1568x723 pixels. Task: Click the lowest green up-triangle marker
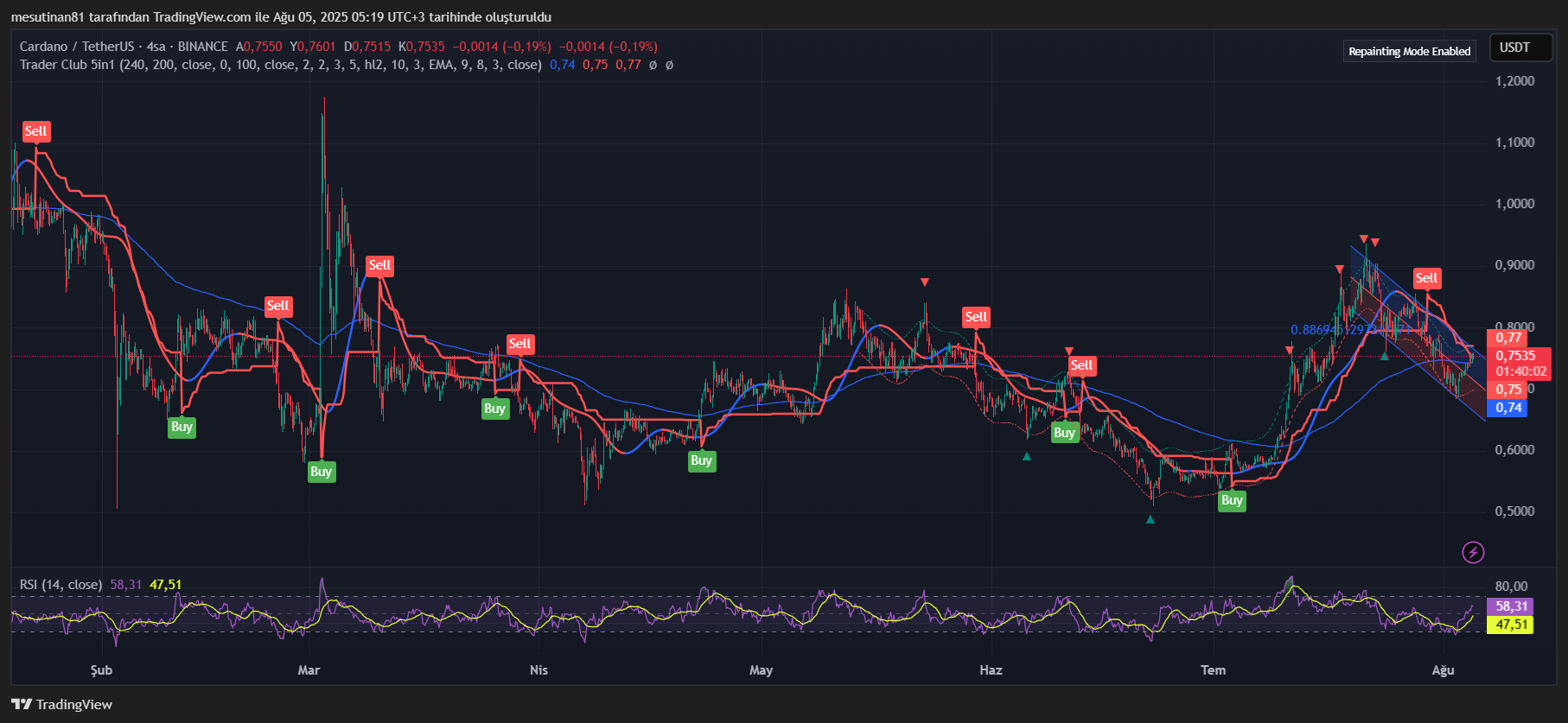[1151, 519]
